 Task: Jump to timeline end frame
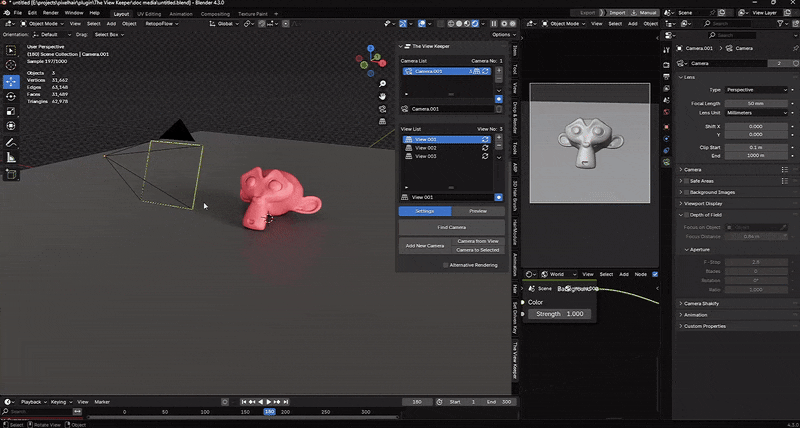click(286, 402)
